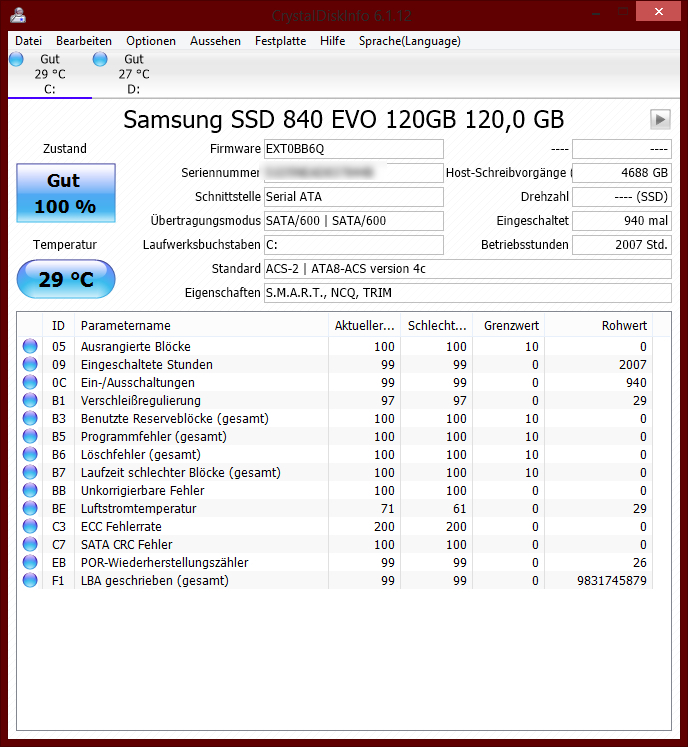
Task: Click the Firmware field EXT0BB6Q
Action: click(354, 149)
